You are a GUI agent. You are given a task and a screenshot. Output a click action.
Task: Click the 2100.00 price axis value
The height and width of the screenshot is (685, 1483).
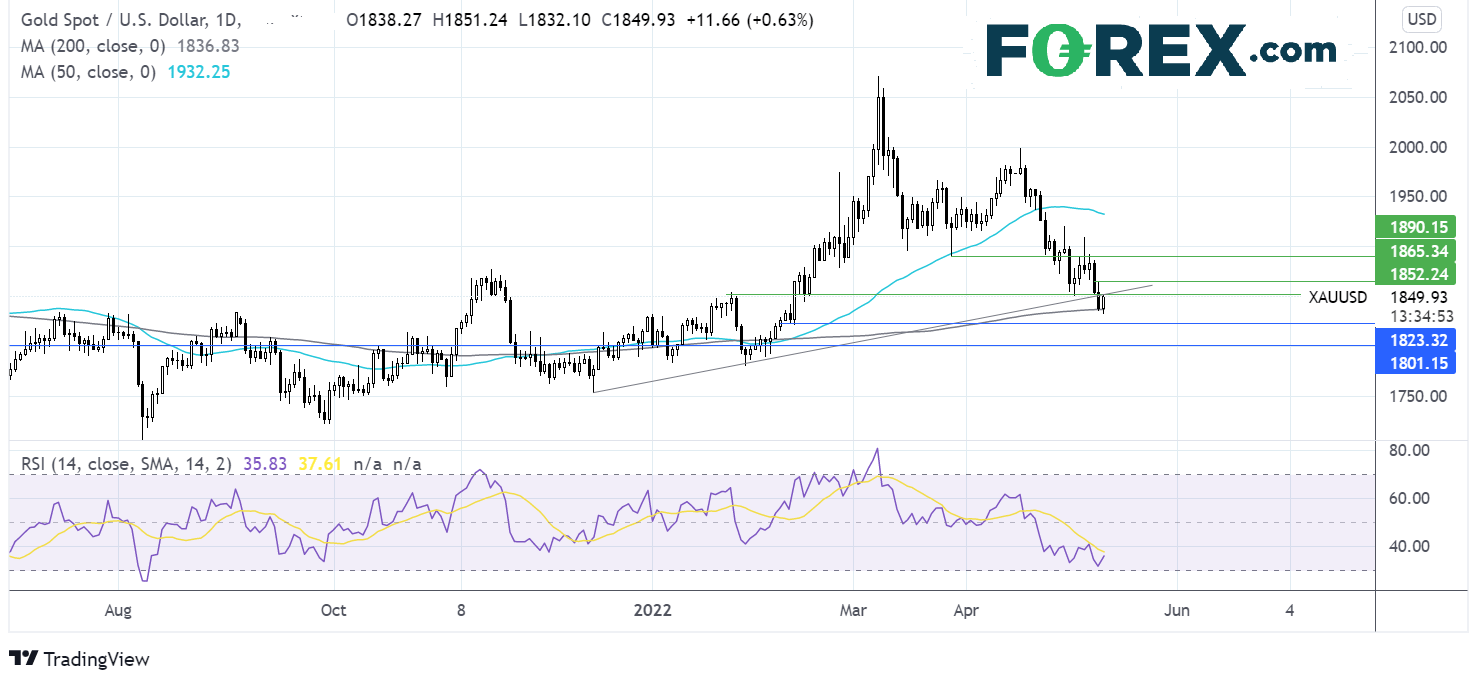tap(1419, 47)
